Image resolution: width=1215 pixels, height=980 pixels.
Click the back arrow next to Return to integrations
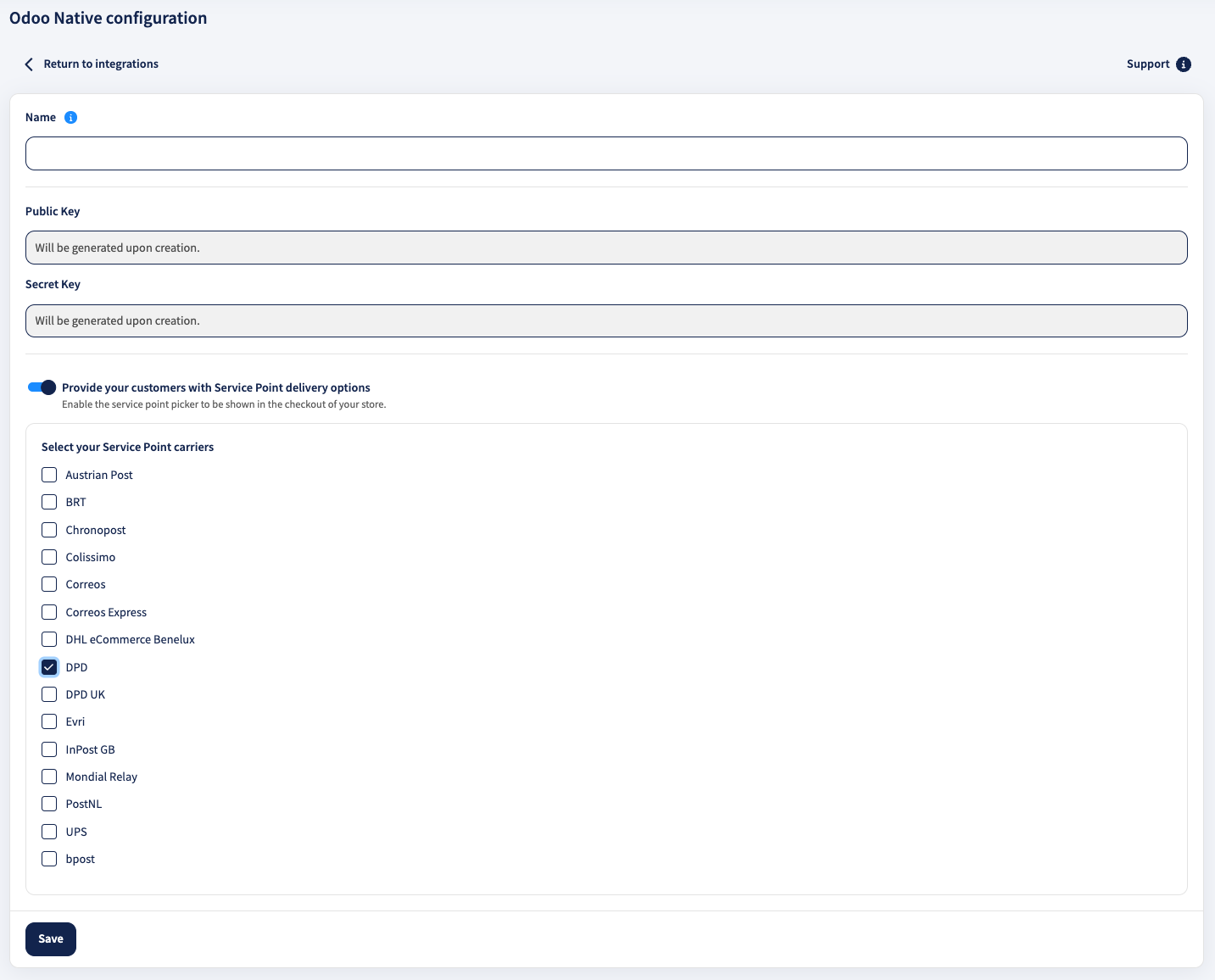point(29,64)
